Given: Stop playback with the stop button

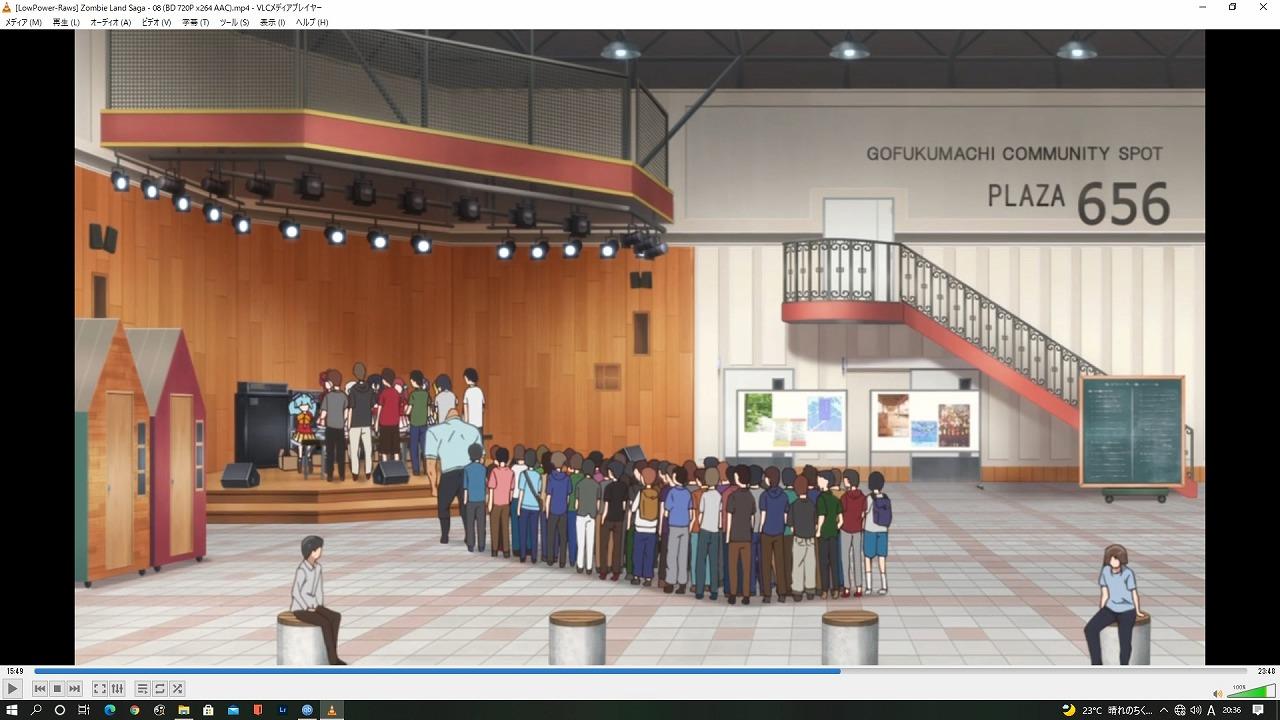Looking at the screenshot, I should tap(57, 688).
